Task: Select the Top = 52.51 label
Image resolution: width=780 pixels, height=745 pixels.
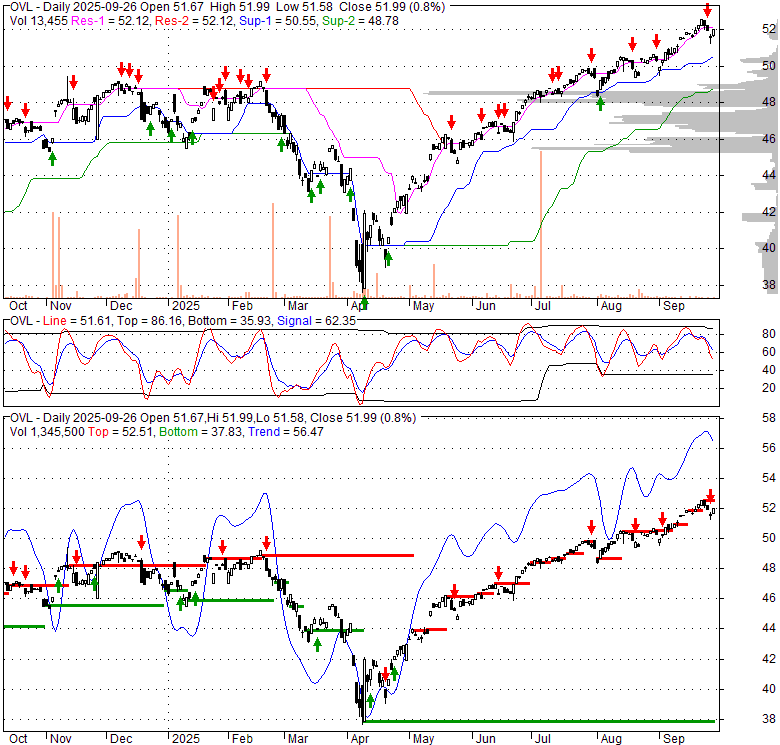Action: pyautogui.click(x=121, y=432)
